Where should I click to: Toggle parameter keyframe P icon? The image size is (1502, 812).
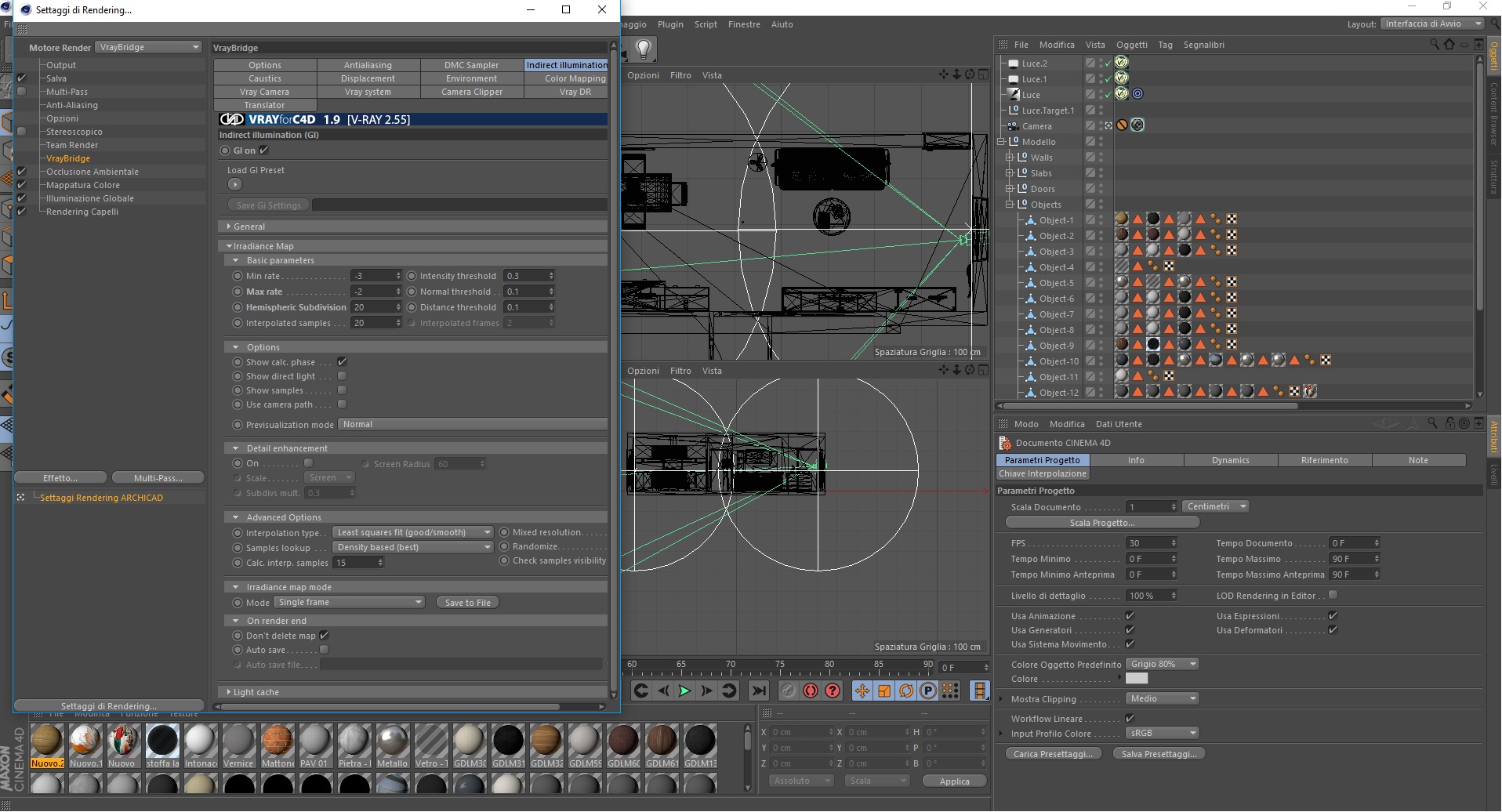tap(928, 691)
